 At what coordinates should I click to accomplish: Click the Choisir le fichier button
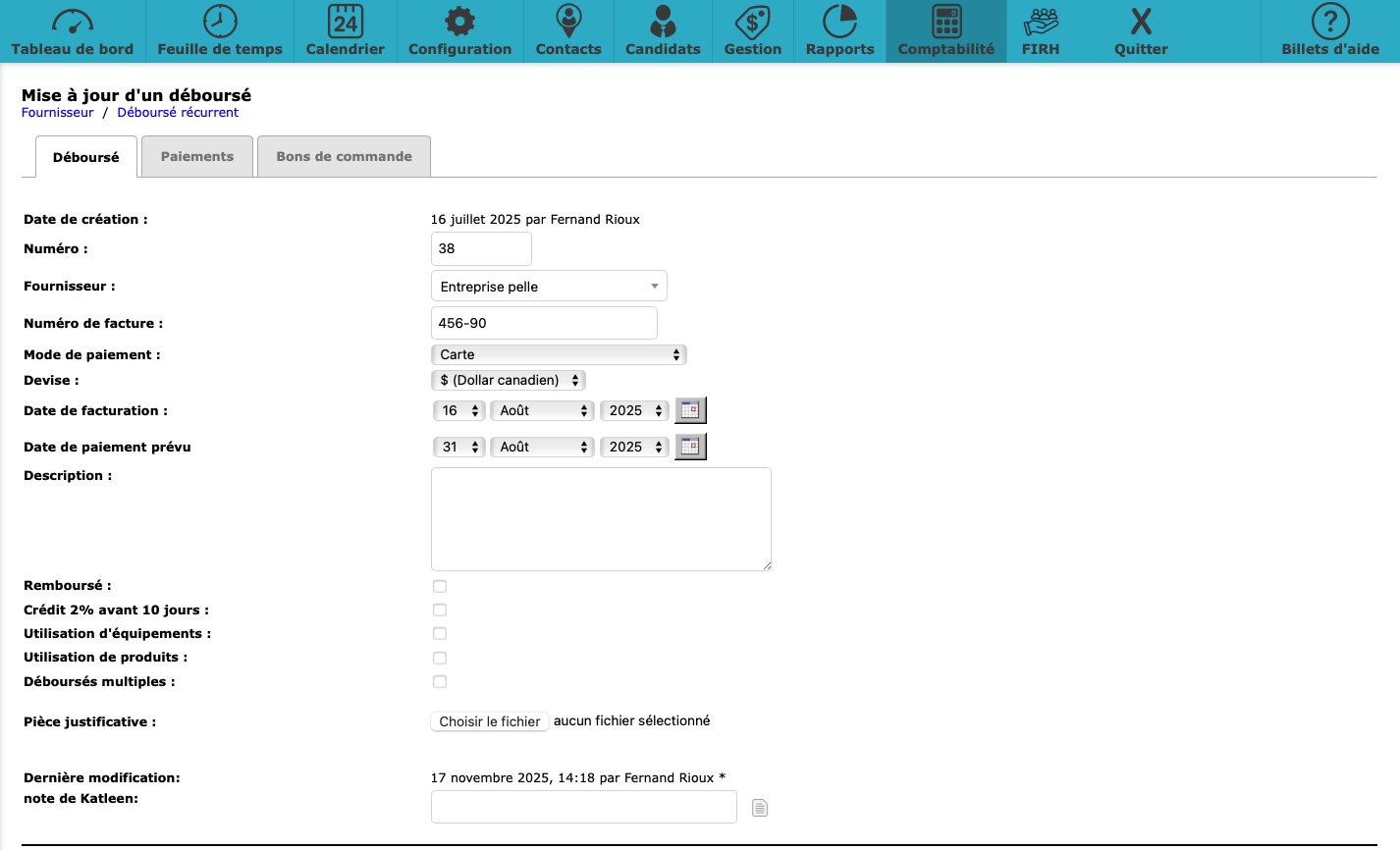pyautogui.click(x=490, y=721)
